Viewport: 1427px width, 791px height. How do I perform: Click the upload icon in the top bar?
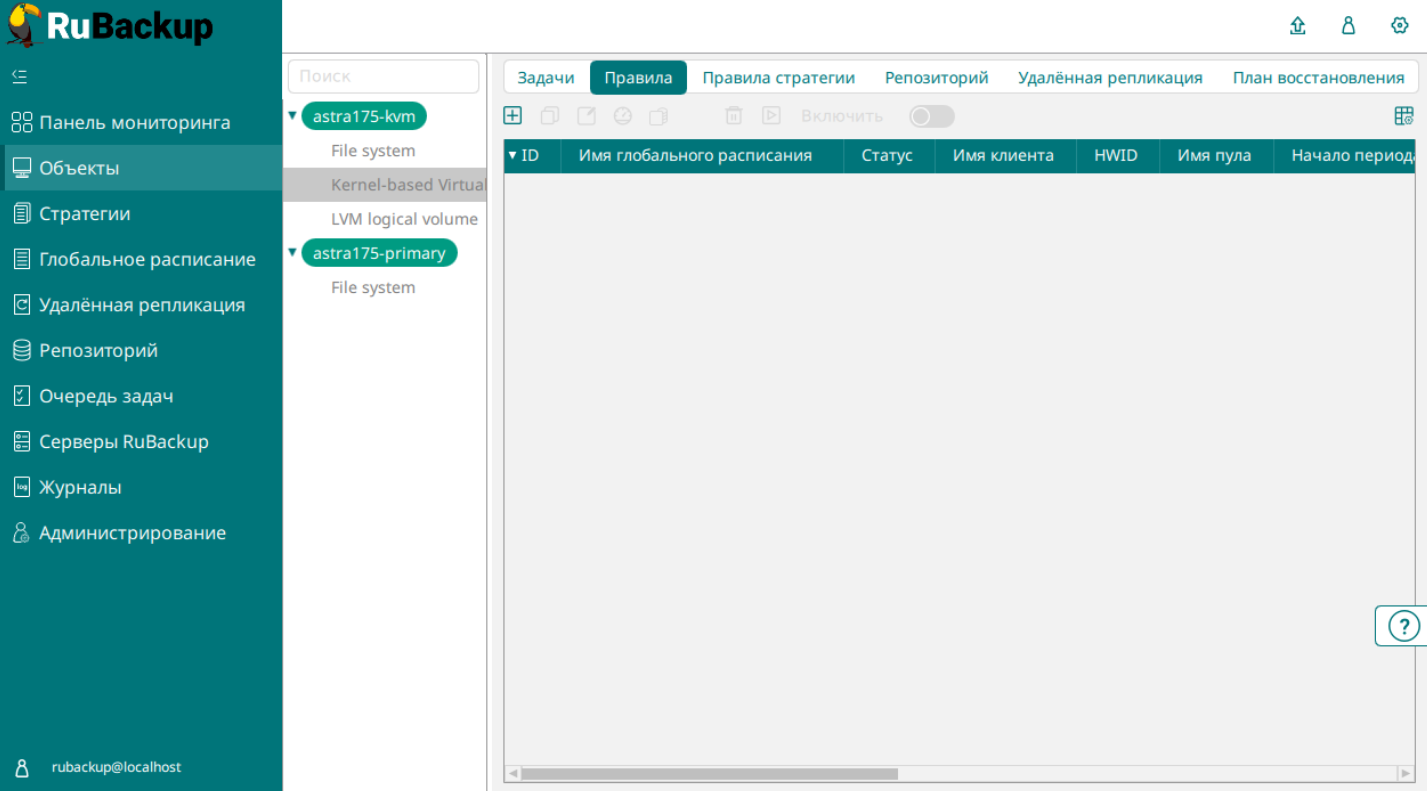coord(1298,26)
